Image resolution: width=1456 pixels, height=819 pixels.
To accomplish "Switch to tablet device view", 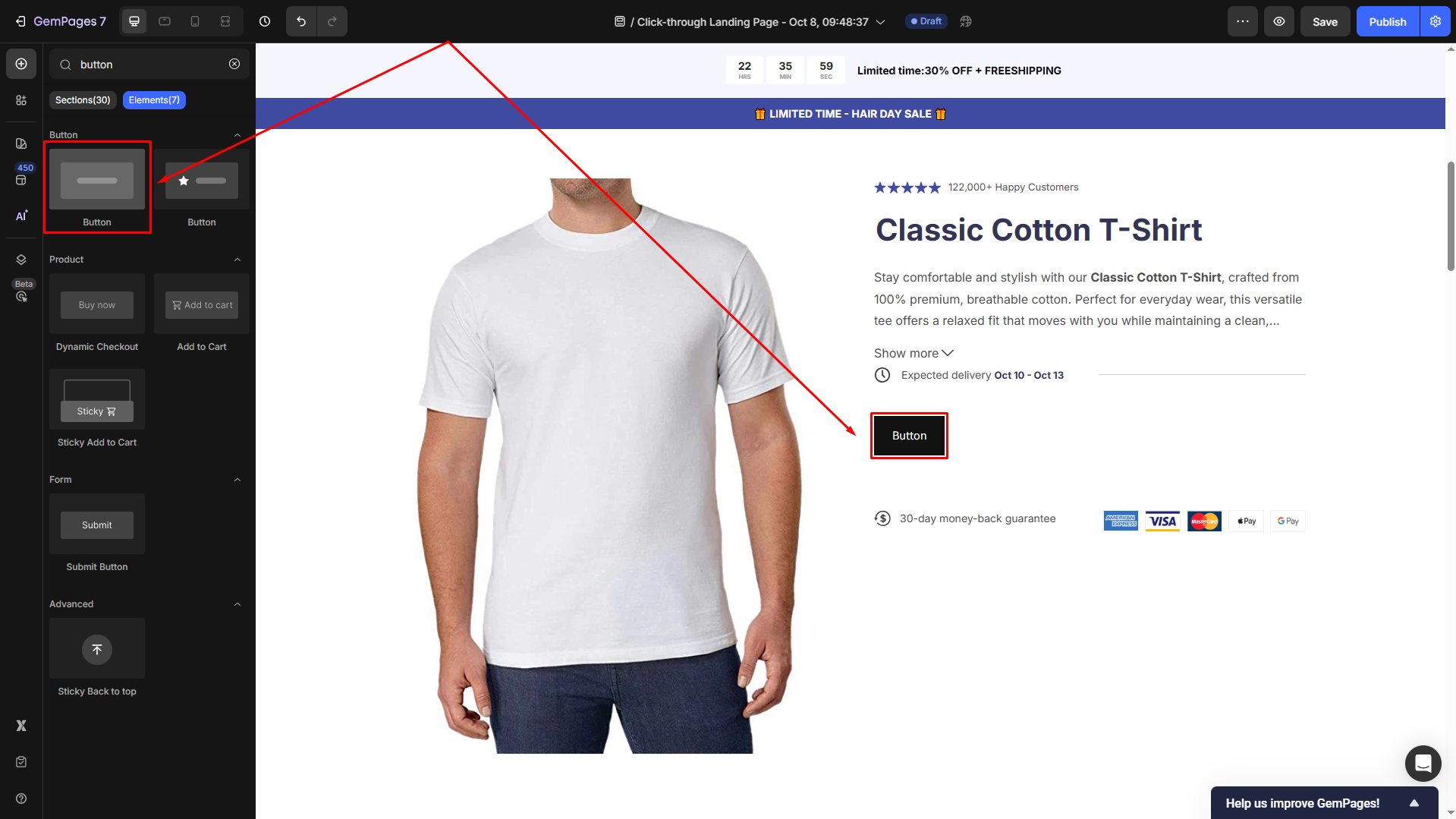I will (x=165, y=21).
